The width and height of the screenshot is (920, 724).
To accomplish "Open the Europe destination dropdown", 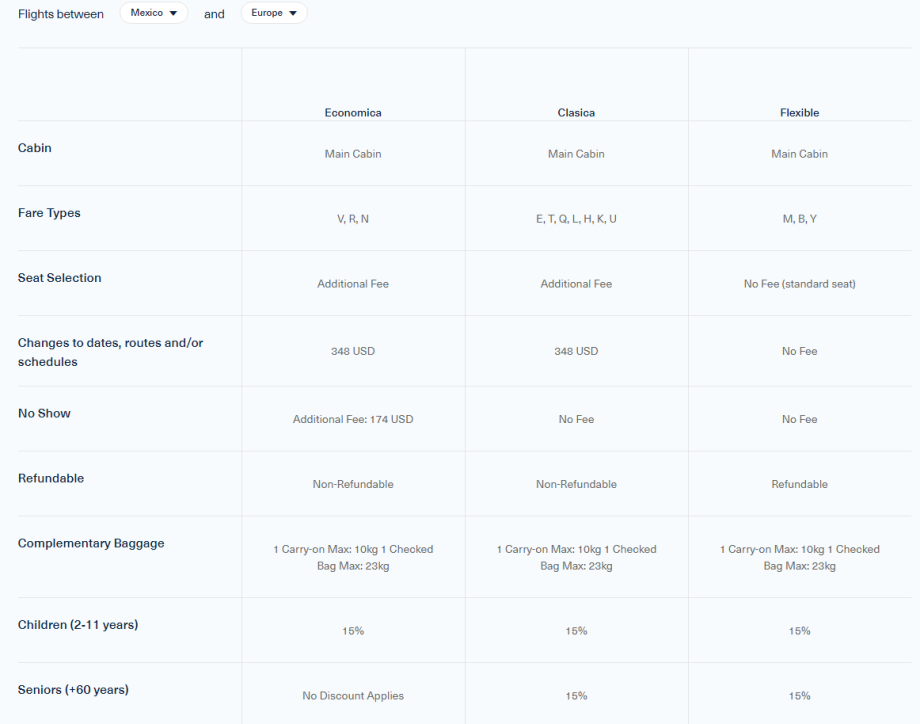I will coord(274,13).
